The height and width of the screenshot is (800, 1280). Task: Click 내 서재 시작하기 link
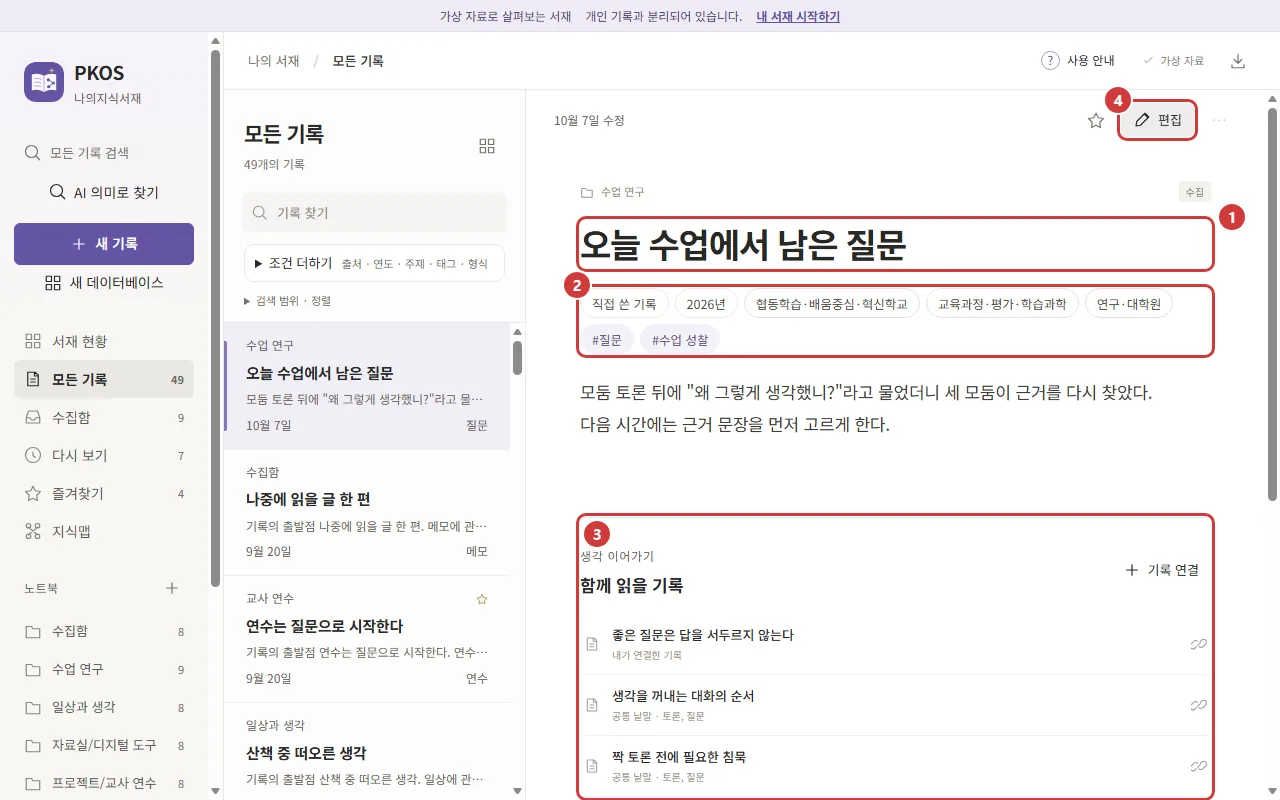coord(798,16)
